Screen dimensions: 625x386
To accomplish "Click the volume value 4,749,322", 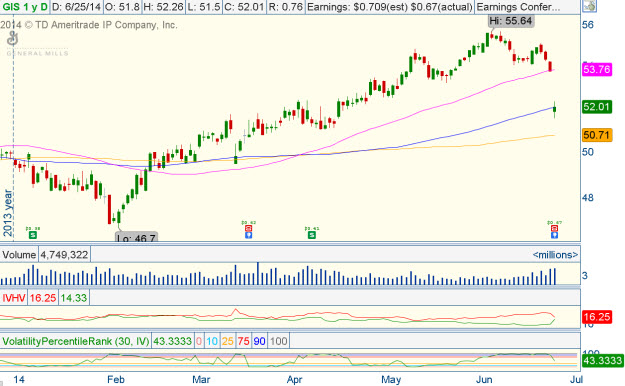I will coord(64,255).
